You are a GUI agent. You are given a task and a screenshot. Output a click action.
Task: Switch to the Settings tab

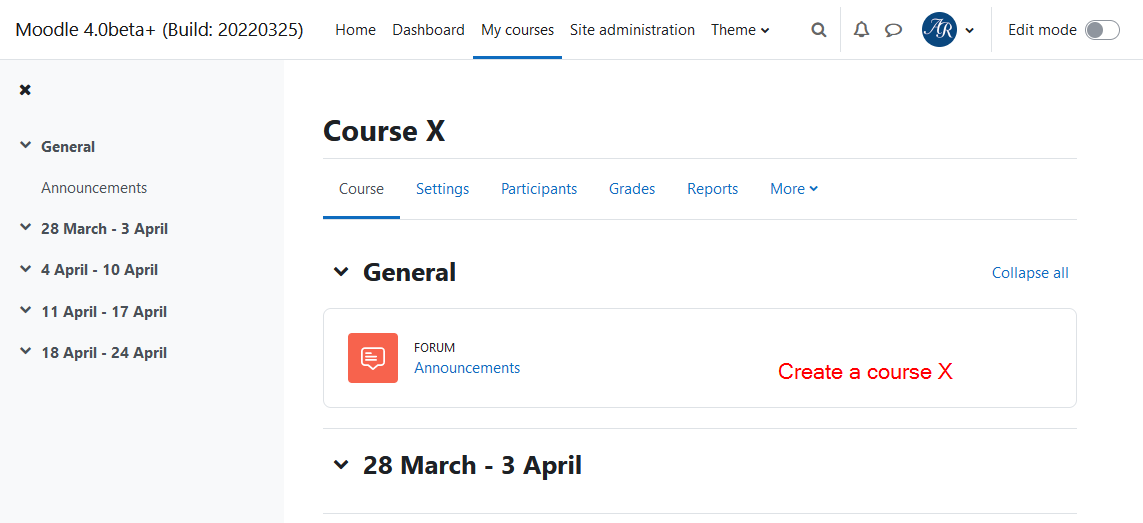[442, 189]
